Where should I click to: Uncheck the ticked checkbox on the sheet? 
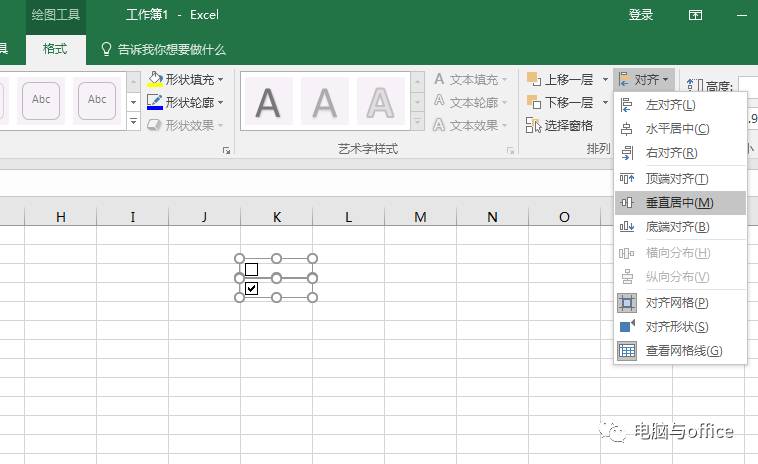pos(251,289)
